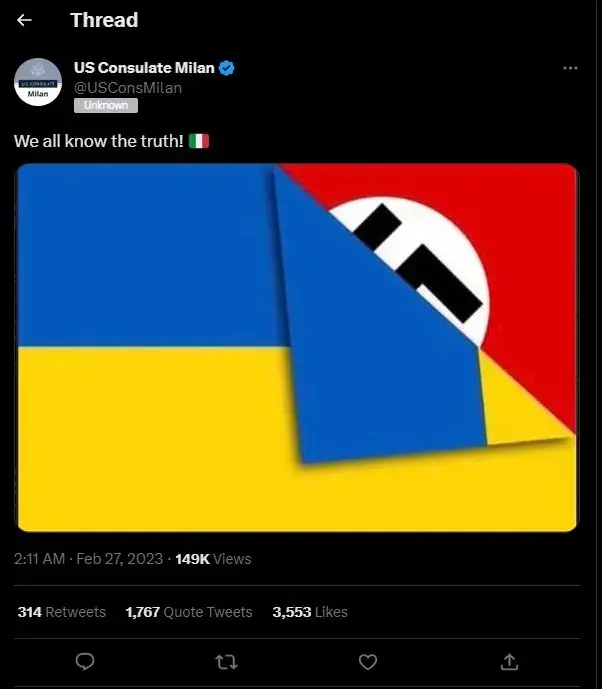View the 149K Views analytics
Image resolution: width=602 pixels, height=689 pixels.
coord(213,559)
